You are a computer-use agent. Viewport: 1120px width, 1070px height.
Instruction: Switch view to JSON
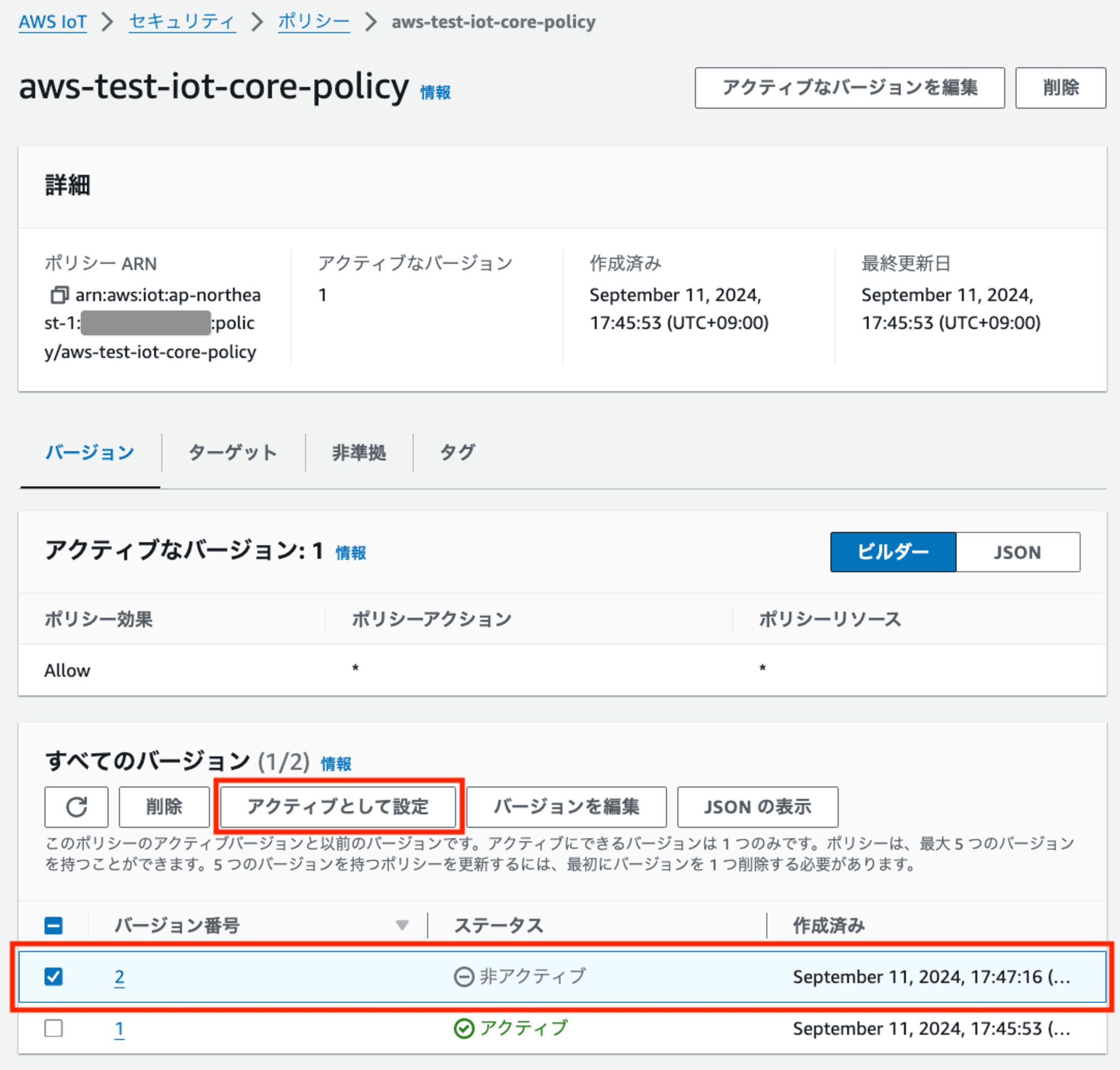point(1018,552)
